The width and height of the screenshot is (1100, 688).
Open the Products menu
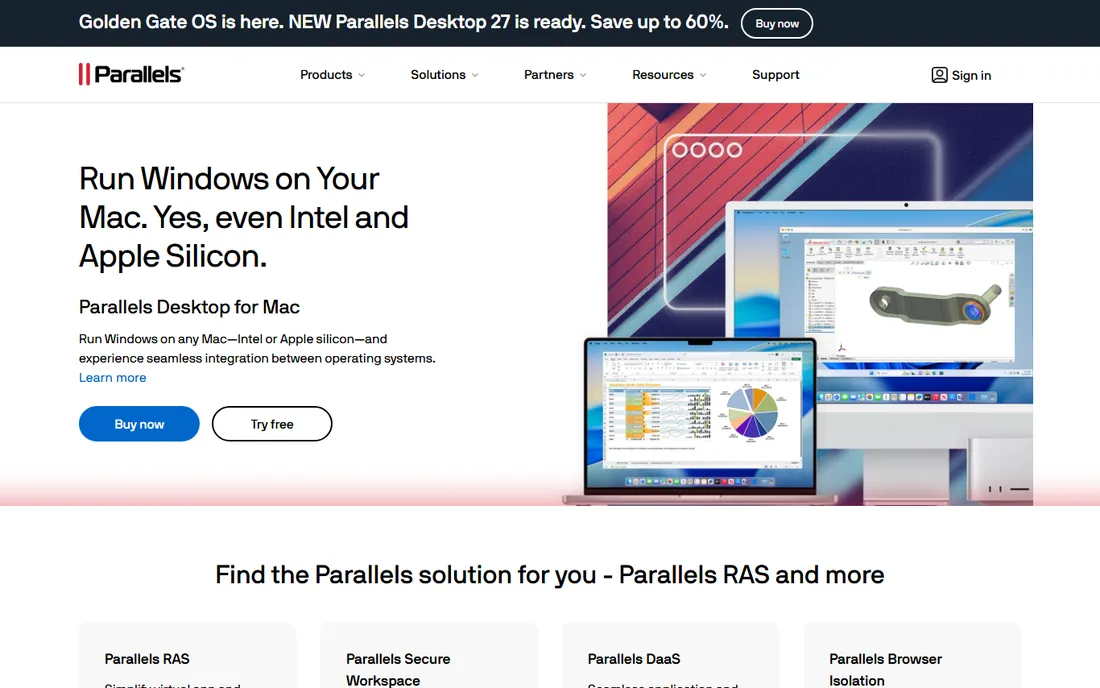(x=326, y=74)
